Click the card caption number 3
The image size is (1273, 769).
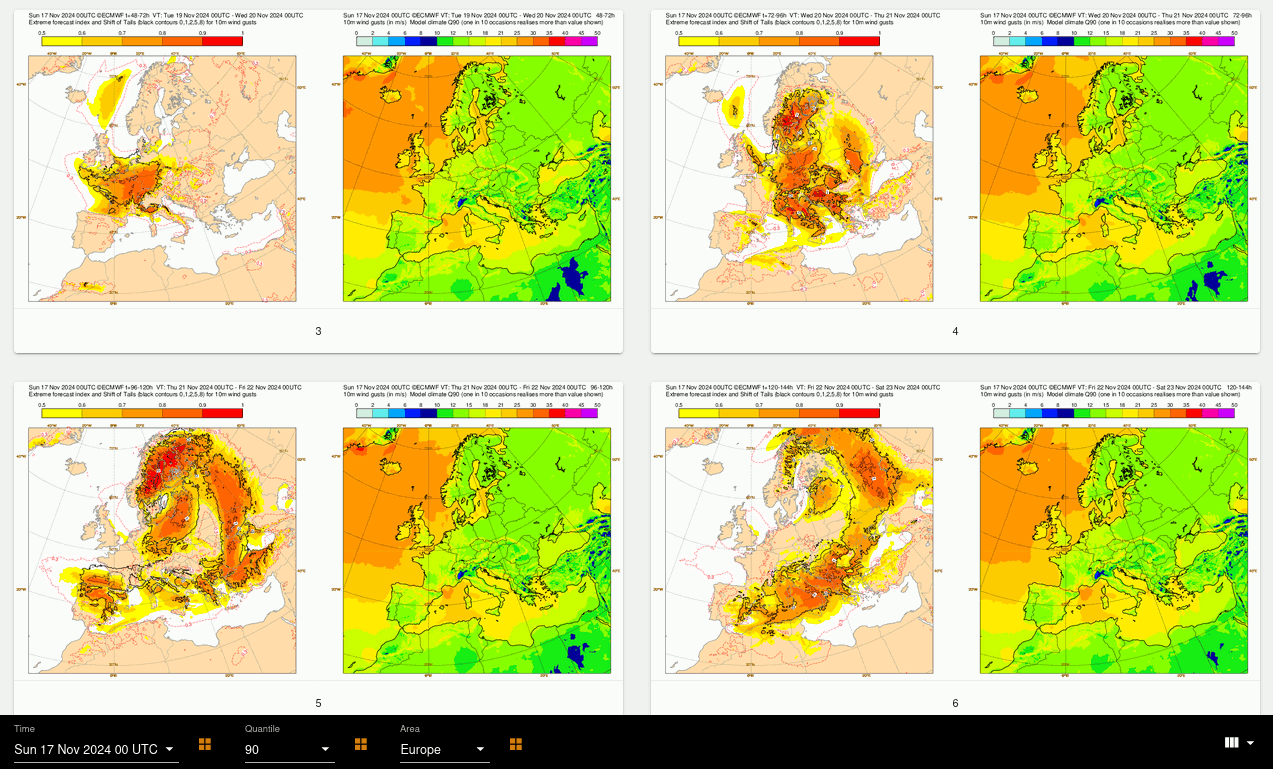[x=318, y=331]
